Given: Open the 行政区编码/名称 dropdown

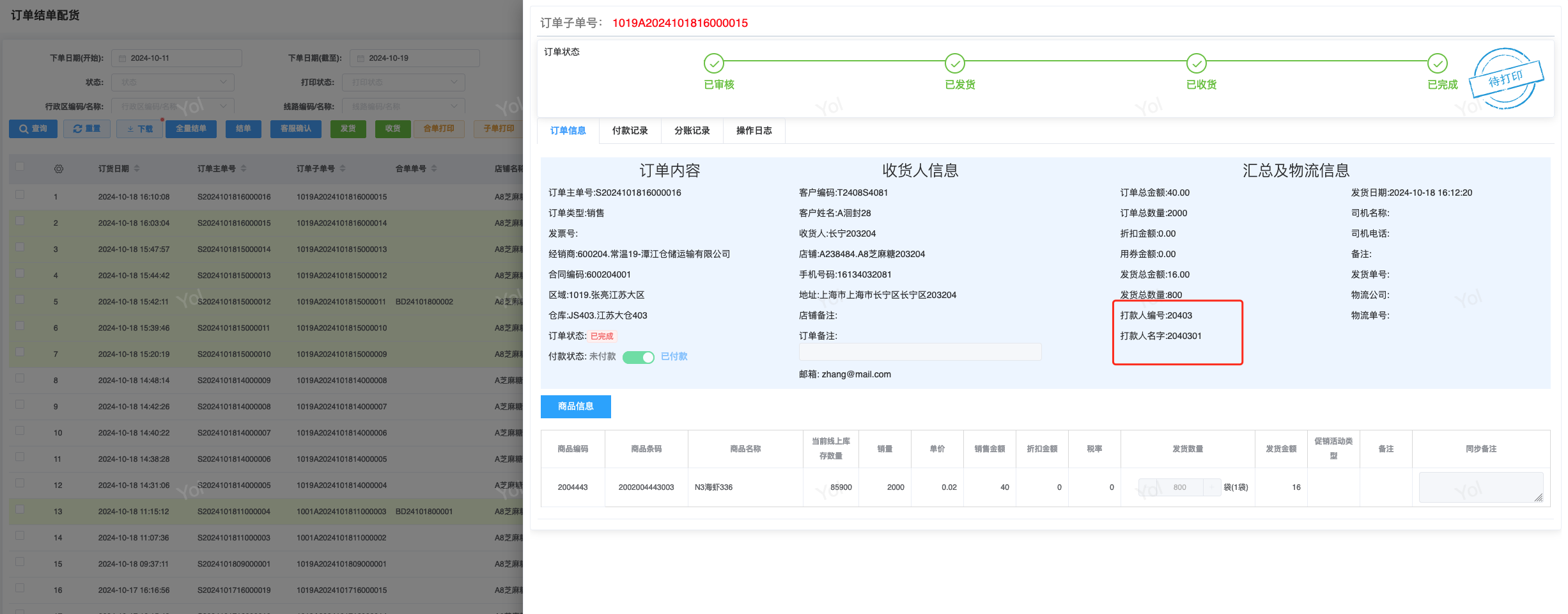Looking at the screenshot, I should coord(173,106).
